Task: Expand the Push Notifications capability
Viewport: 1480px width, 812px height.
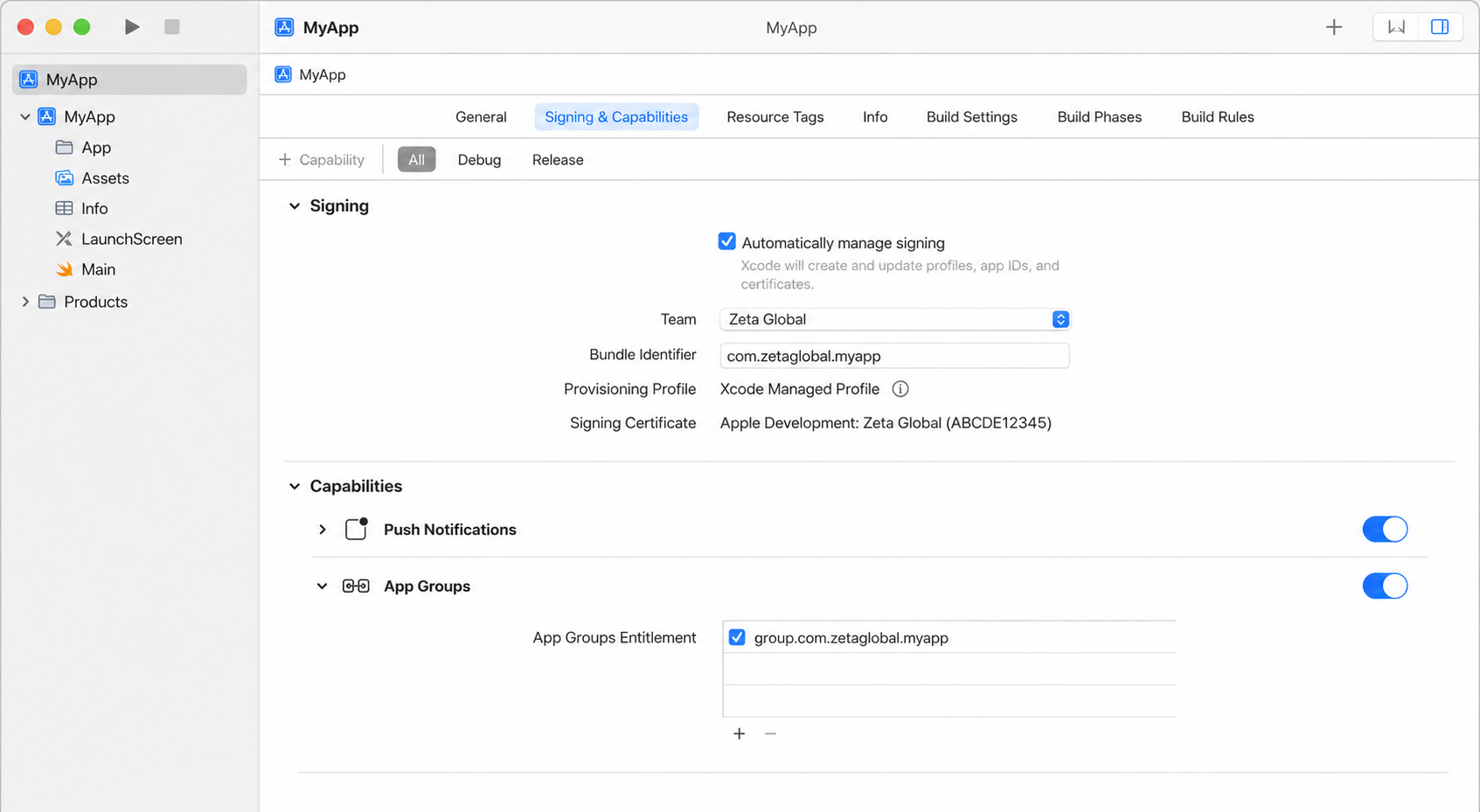Action: 323,530
